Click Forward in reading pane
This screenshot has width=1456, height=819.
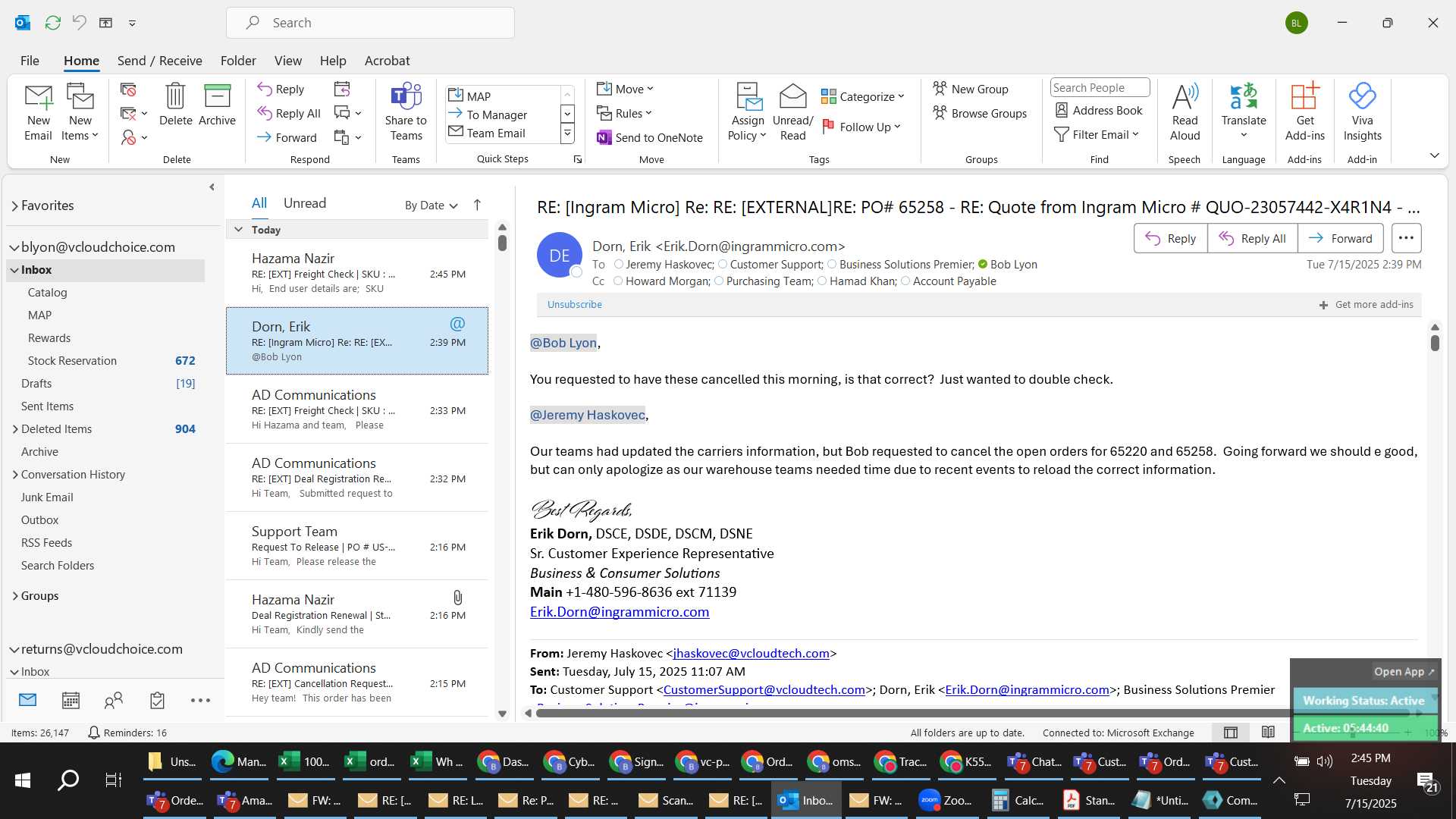tap(1340, 238)
